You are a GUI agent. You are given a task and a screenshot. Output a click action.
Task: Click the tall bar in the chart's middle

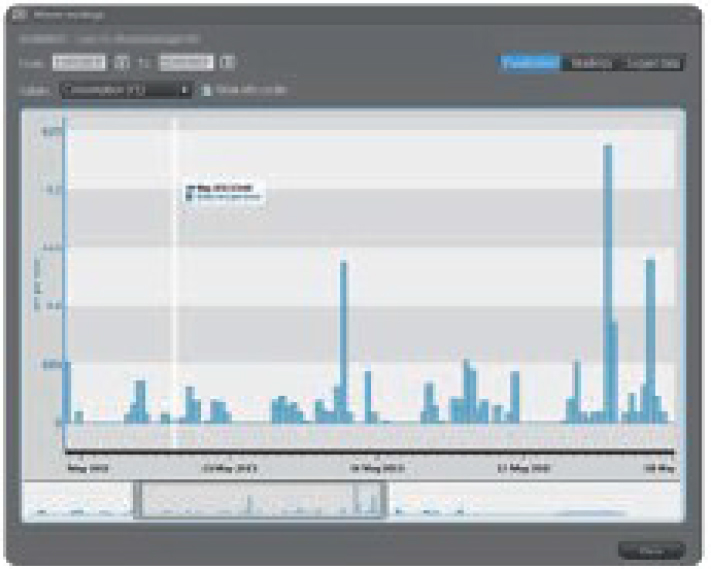click(343, 340)
